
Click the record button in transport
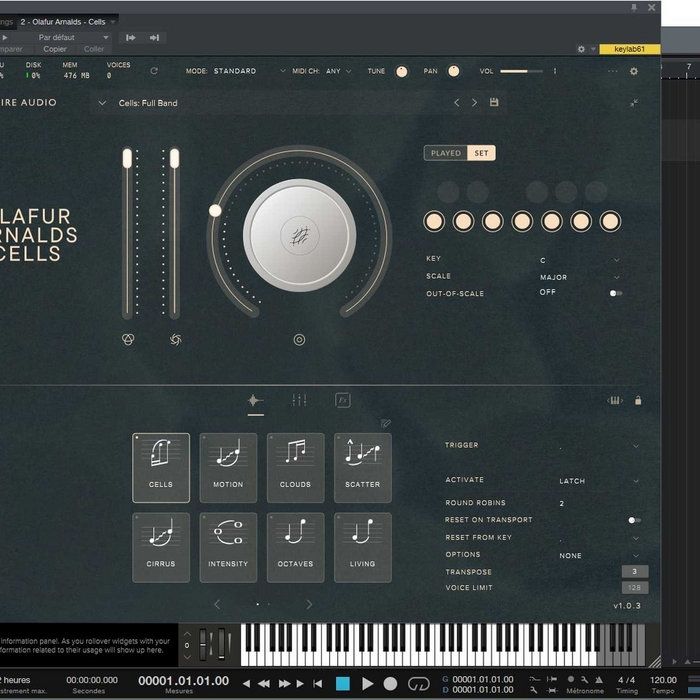tap(390, 683)
